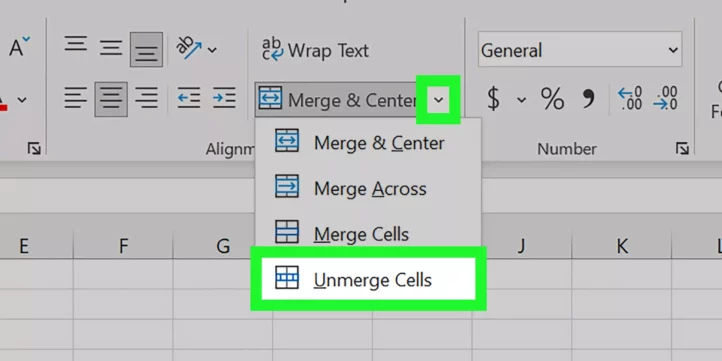
Task: Click Decrease Indent icon
Action: point(189,98)
